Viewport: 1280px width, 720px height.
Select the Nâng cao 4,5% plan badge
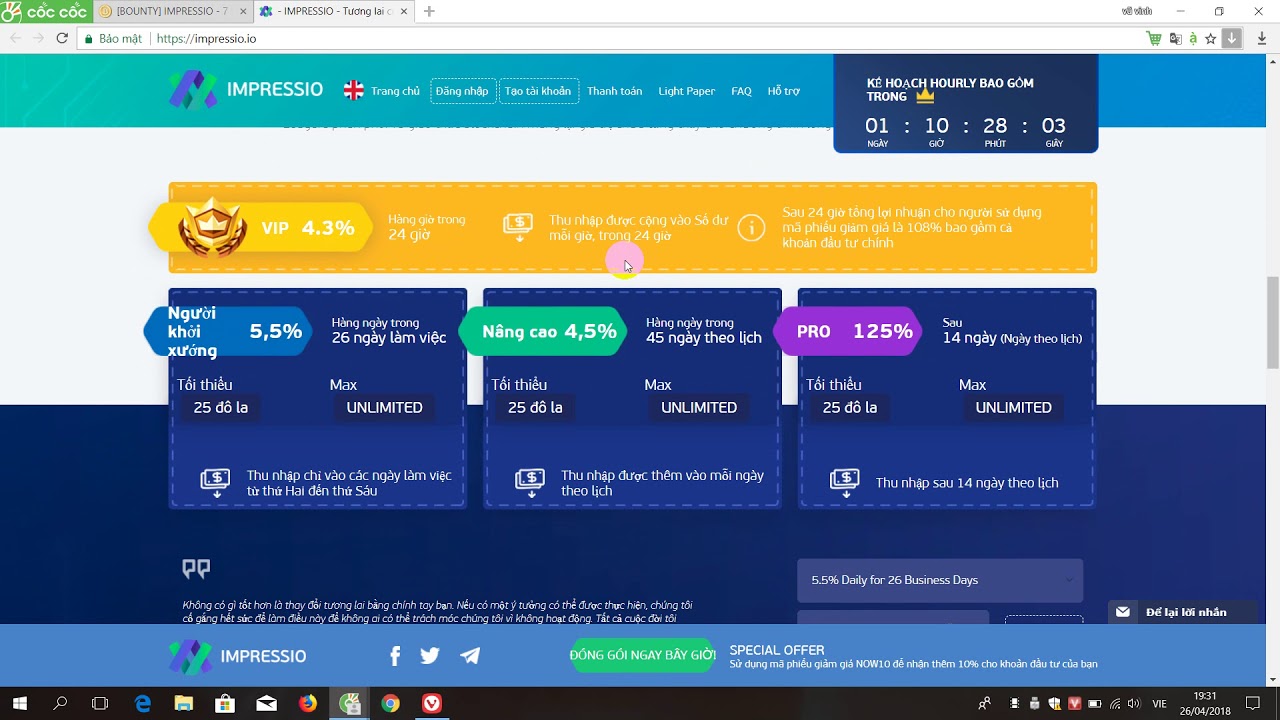[543, 332]
